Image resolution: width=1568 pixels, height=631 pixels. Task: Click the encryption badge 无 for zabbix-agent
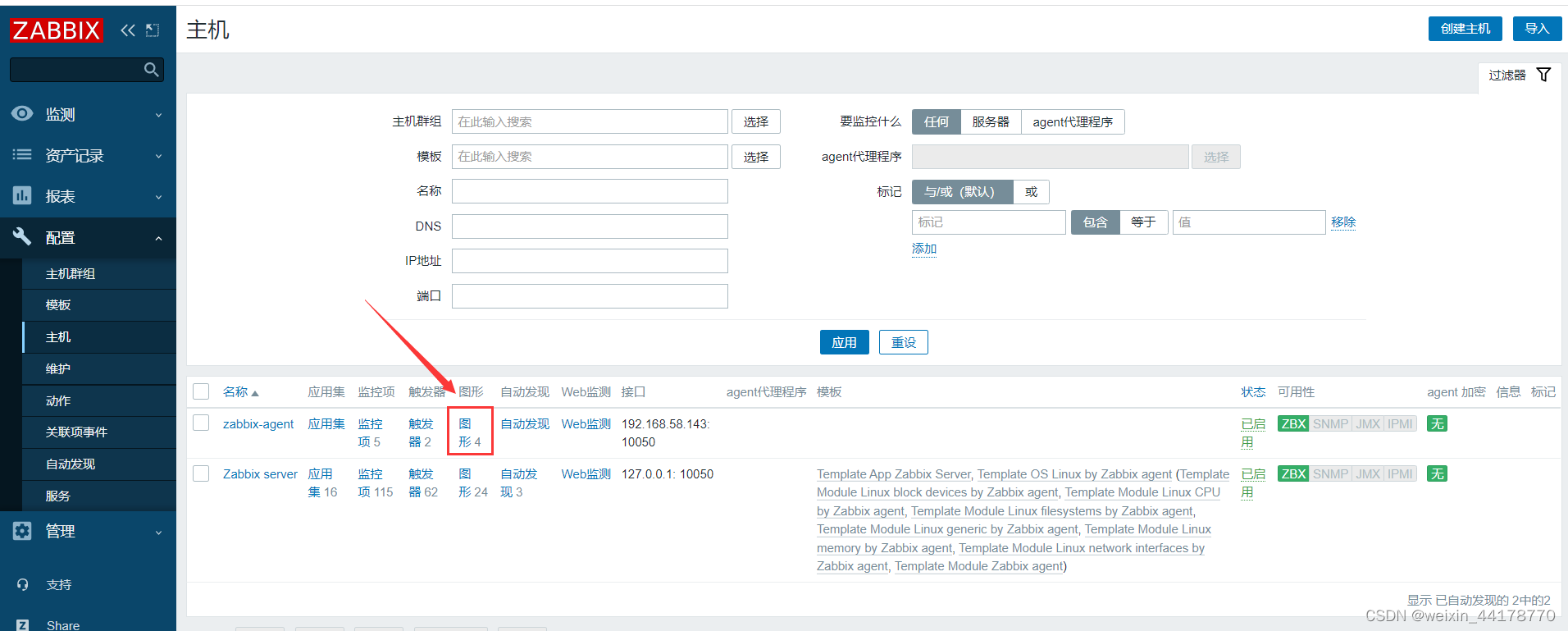(1437, 424)
